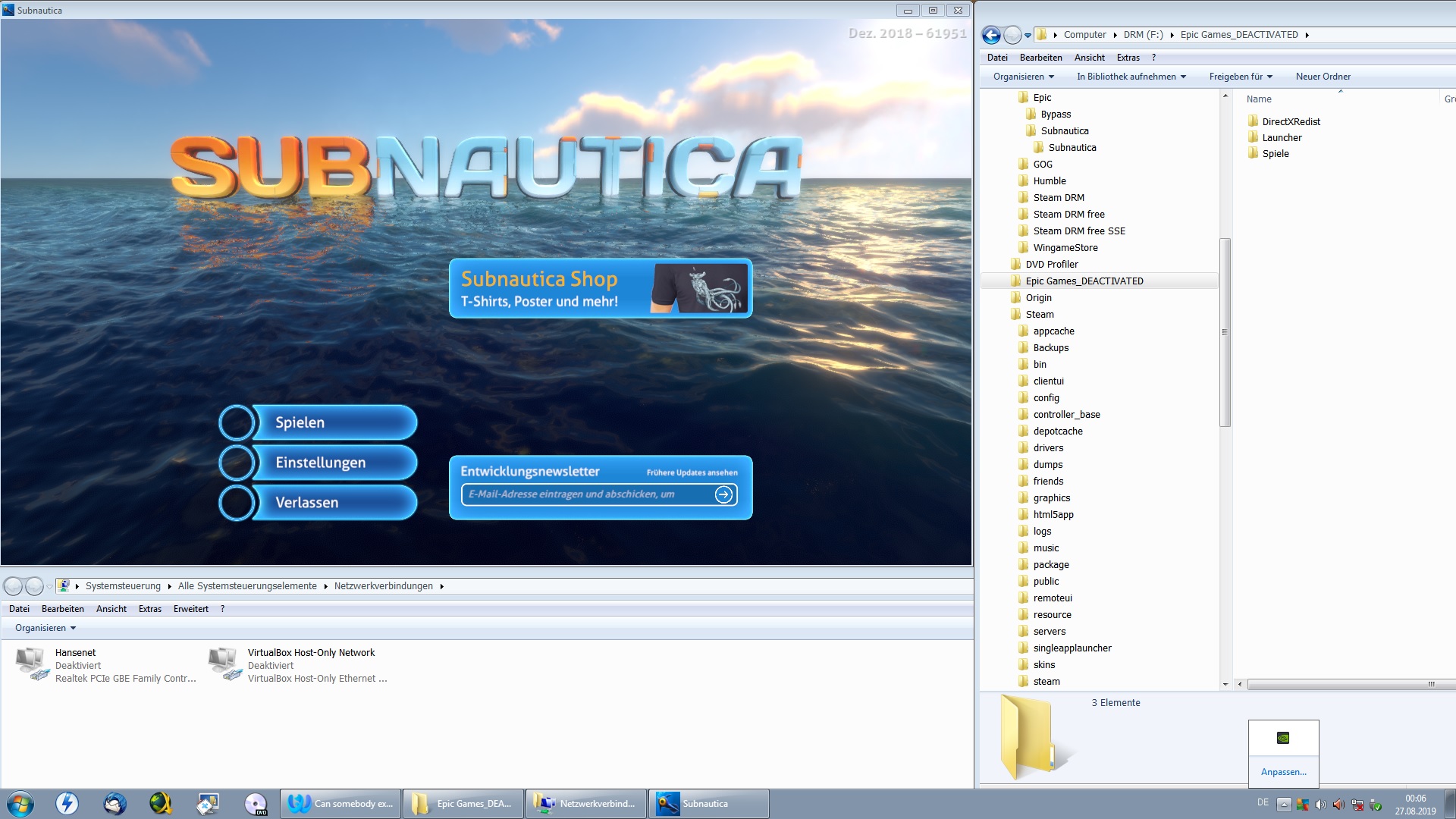Viewport: 1456px width, 819px height.
Task: Launch Daemon Tools lightning taskbar icon
Action: pyautogui.click(x=67, y=803)
